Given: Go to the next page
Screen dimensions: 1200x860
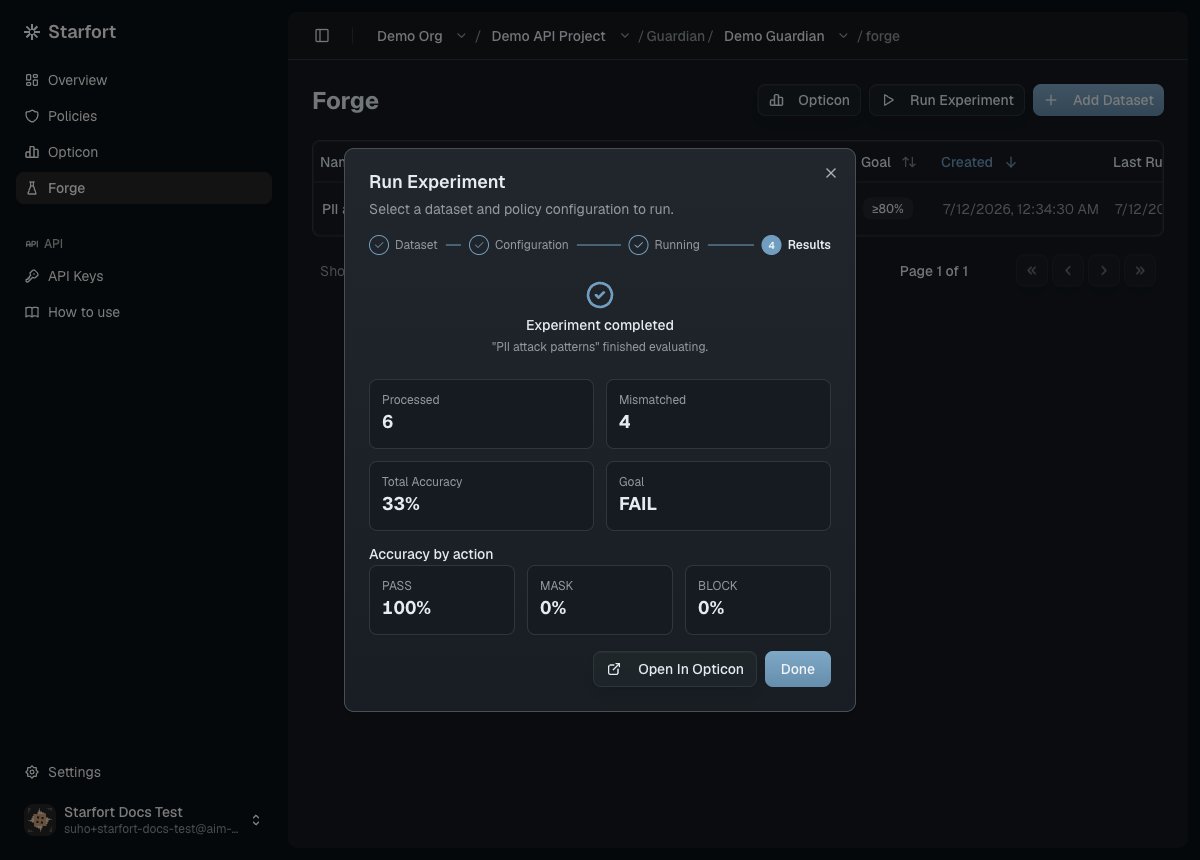Looking at the screenshot, I should [x=1104, y=271].
